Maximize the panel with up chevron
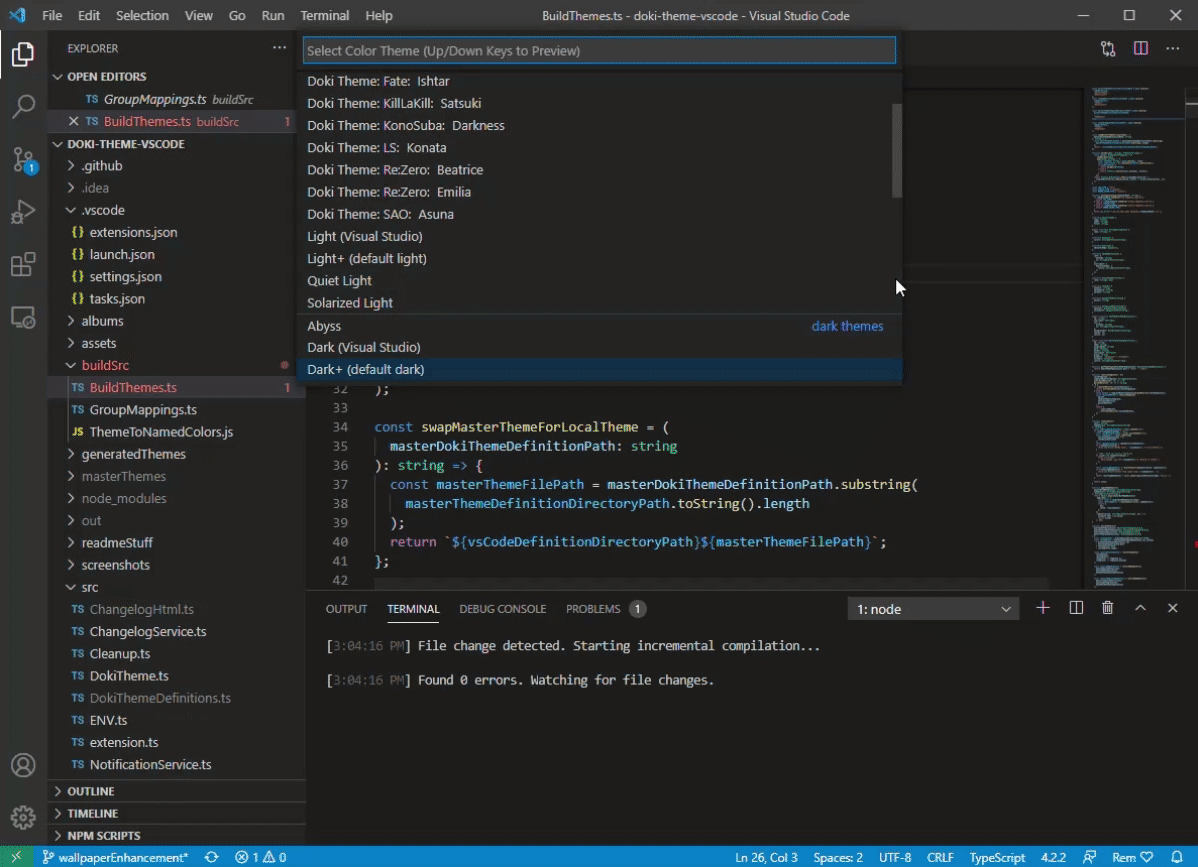 1140,608
